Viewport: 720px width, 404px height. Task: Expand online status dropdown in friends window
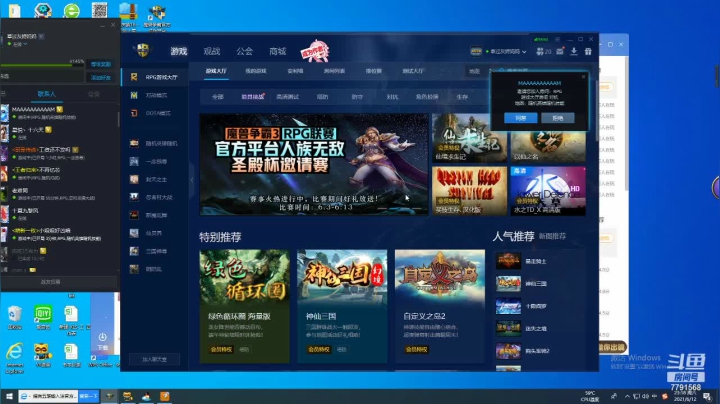tap(25, 44)
